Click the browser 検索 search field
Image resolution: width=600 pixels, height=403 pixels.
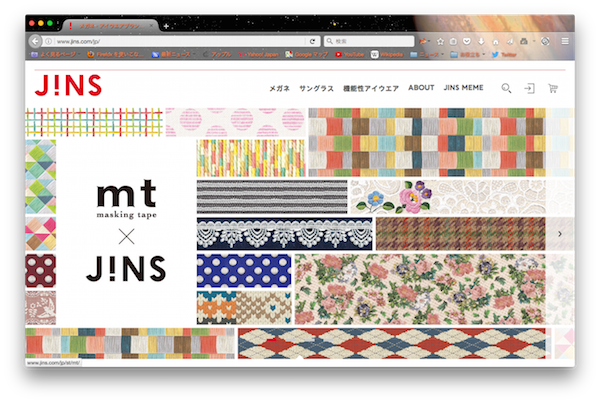click(x=369, y=41)
